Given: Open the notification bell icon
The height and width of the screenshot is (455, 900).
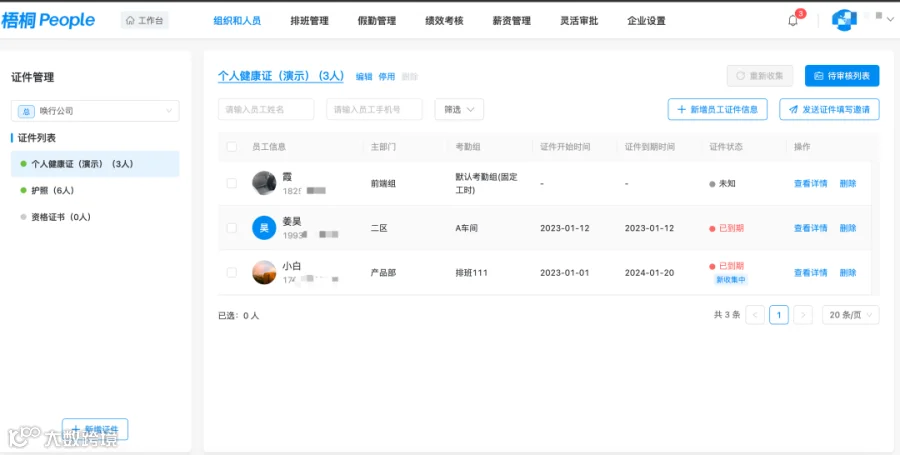Looking at the screenshot, I should pyautogui.click(x=793, y=21).
